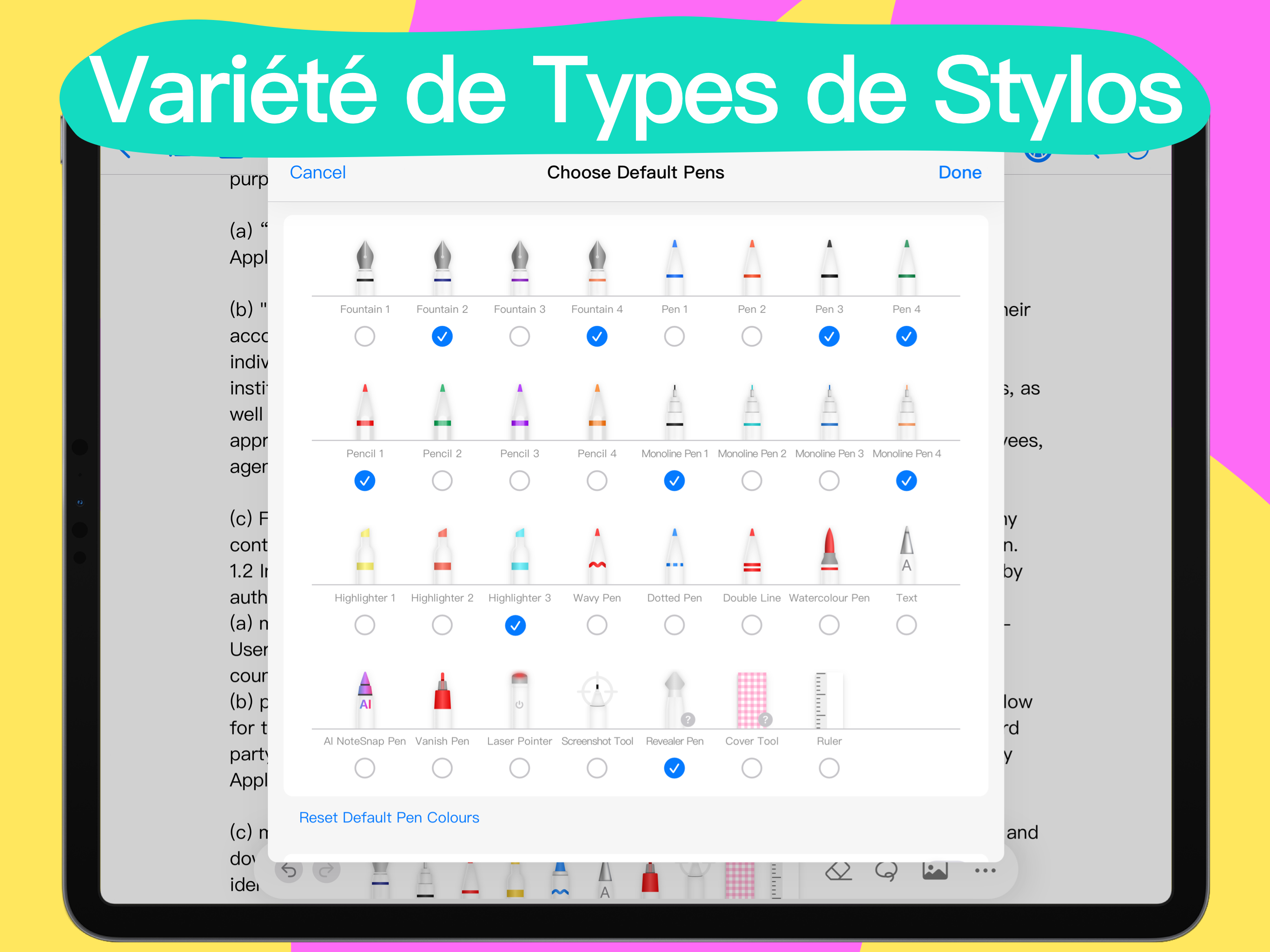Uncheck the Fountain 2 checkbox
Screen dimensions: 1270x952
point(442,337)
